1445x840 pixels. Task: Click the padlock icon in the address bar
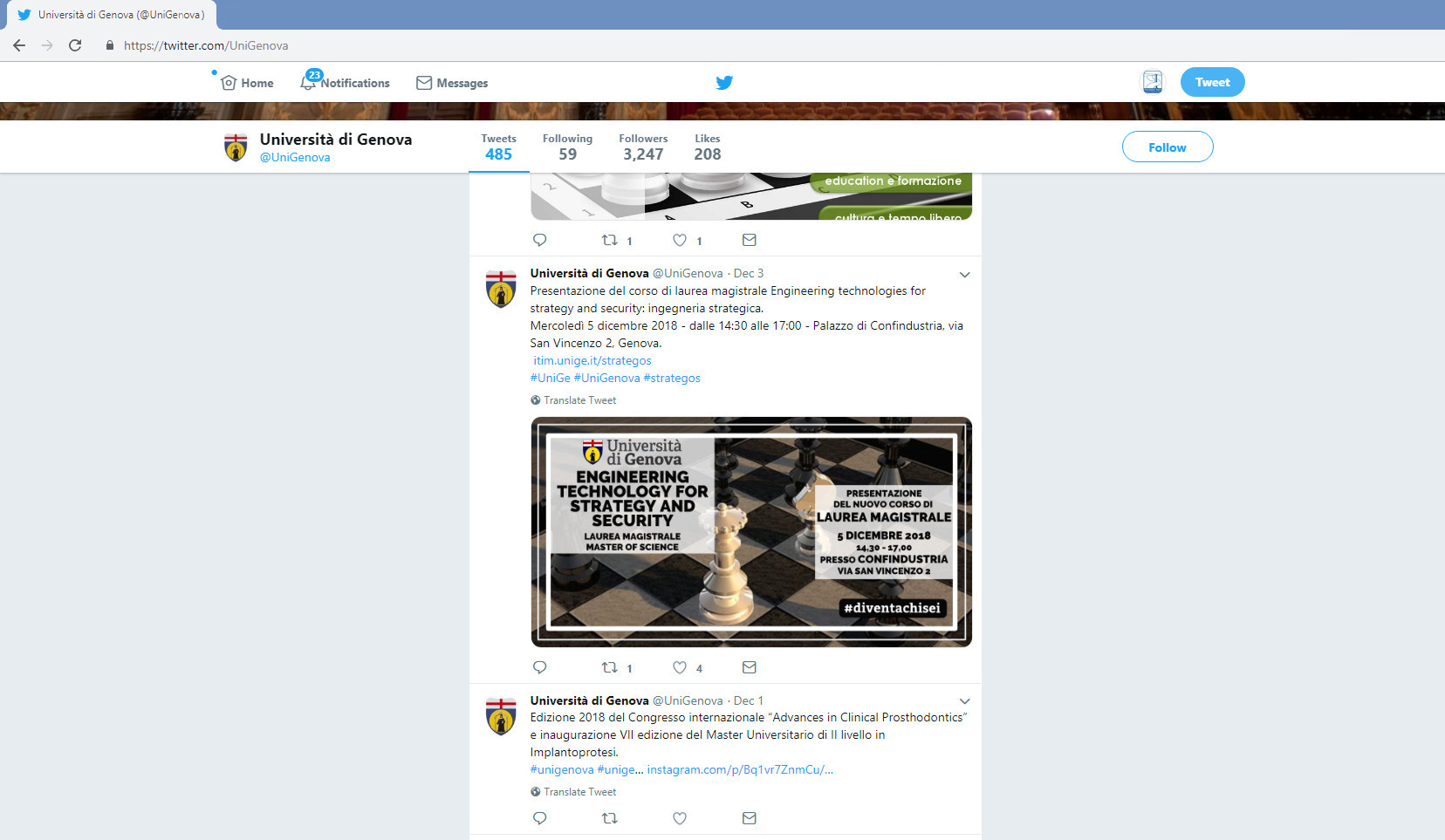point(109,45)
